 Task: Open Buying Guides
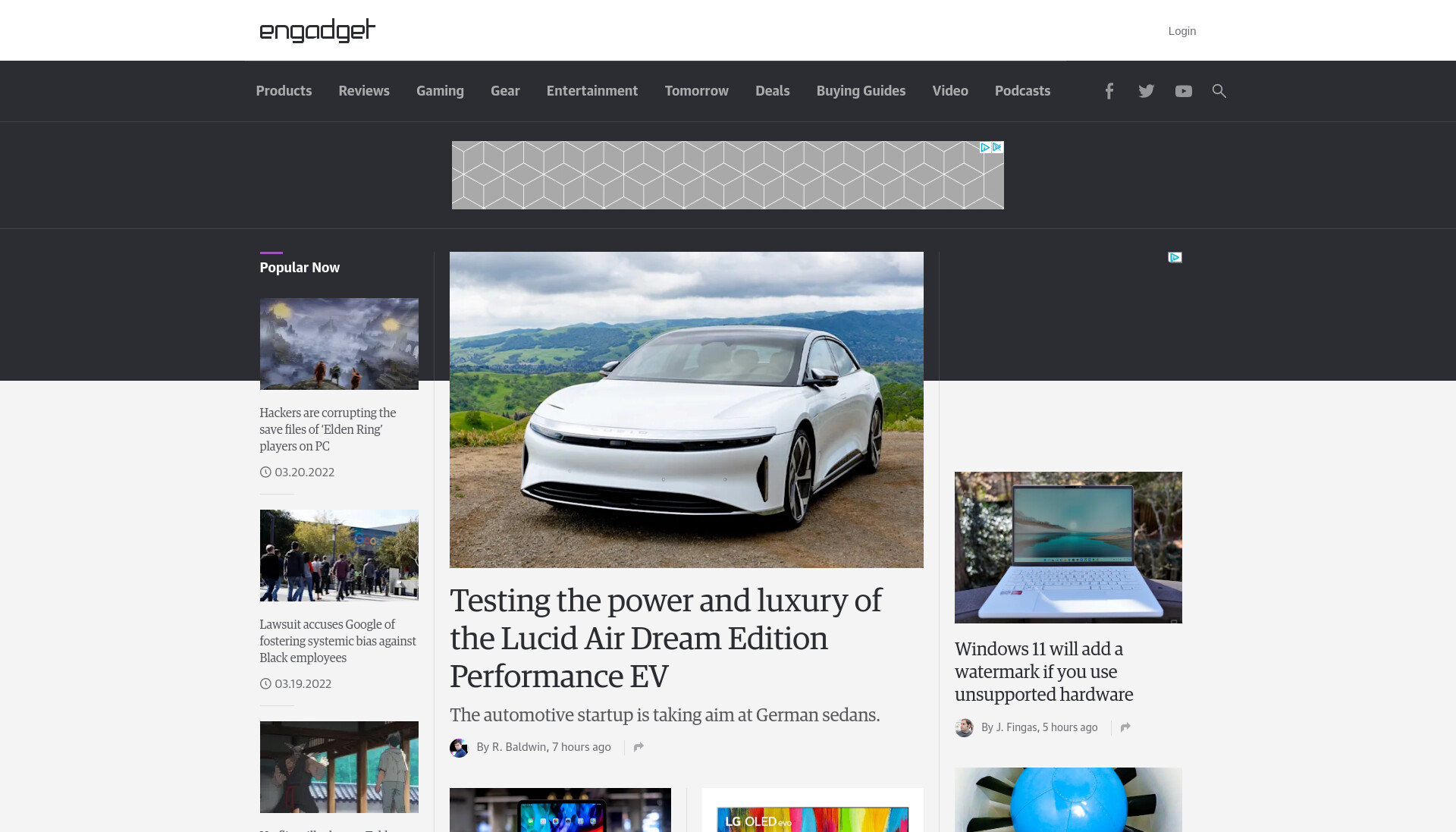pyautogui.click(x=861, y=91)
